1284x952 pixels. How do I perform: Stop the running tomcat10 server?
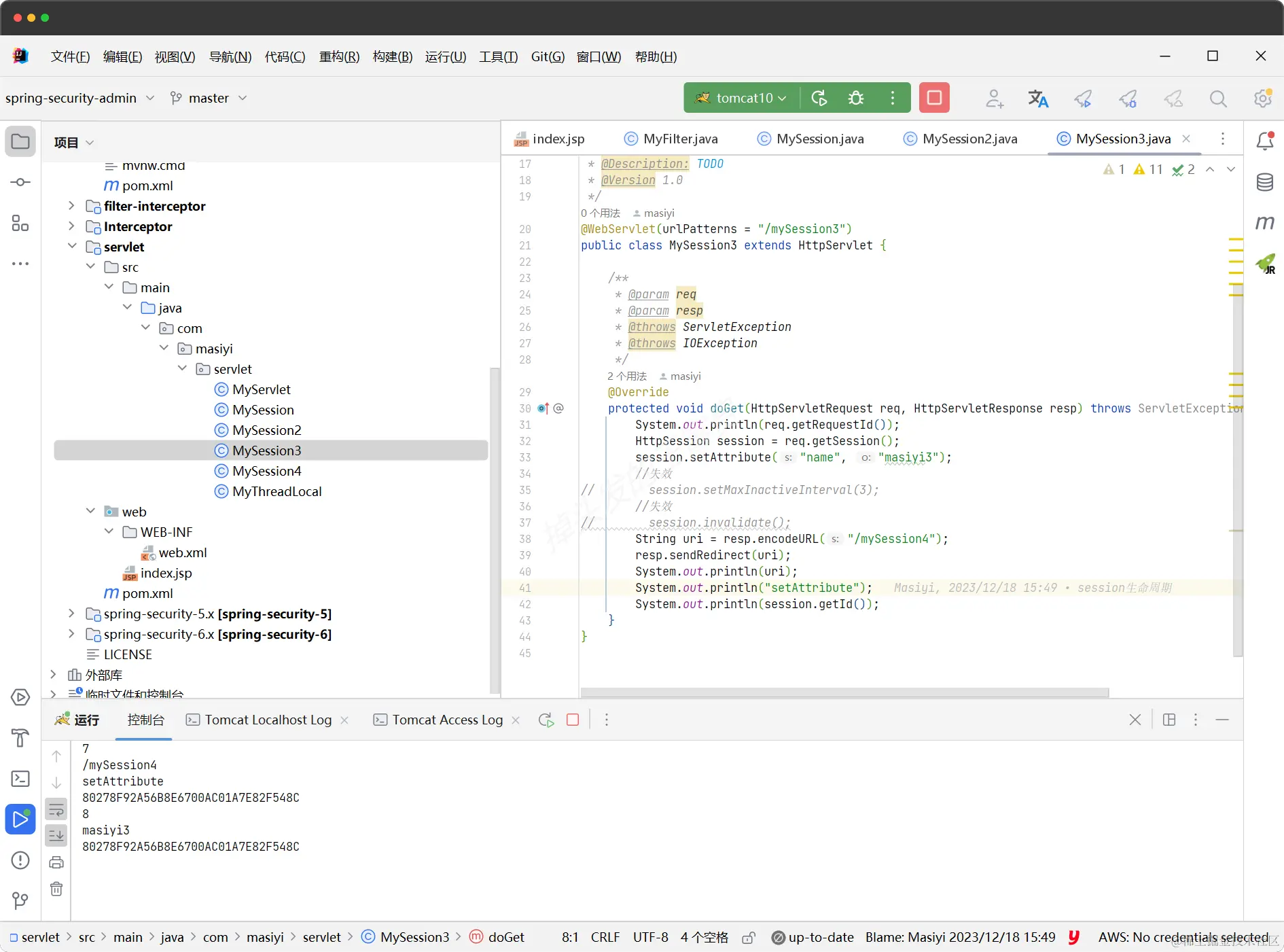tap(934, 98)
